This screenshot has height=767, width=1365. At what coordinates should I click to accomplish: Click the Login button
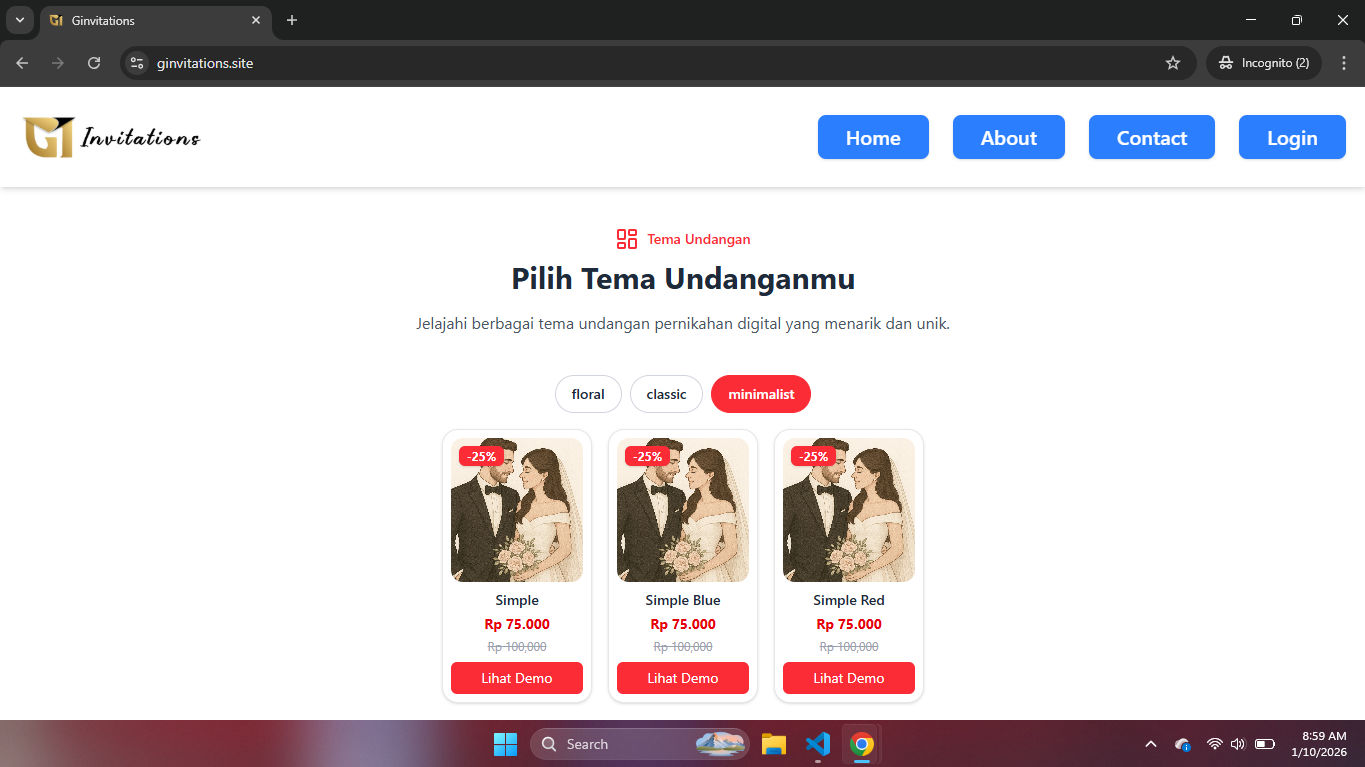pos(1292,137)
